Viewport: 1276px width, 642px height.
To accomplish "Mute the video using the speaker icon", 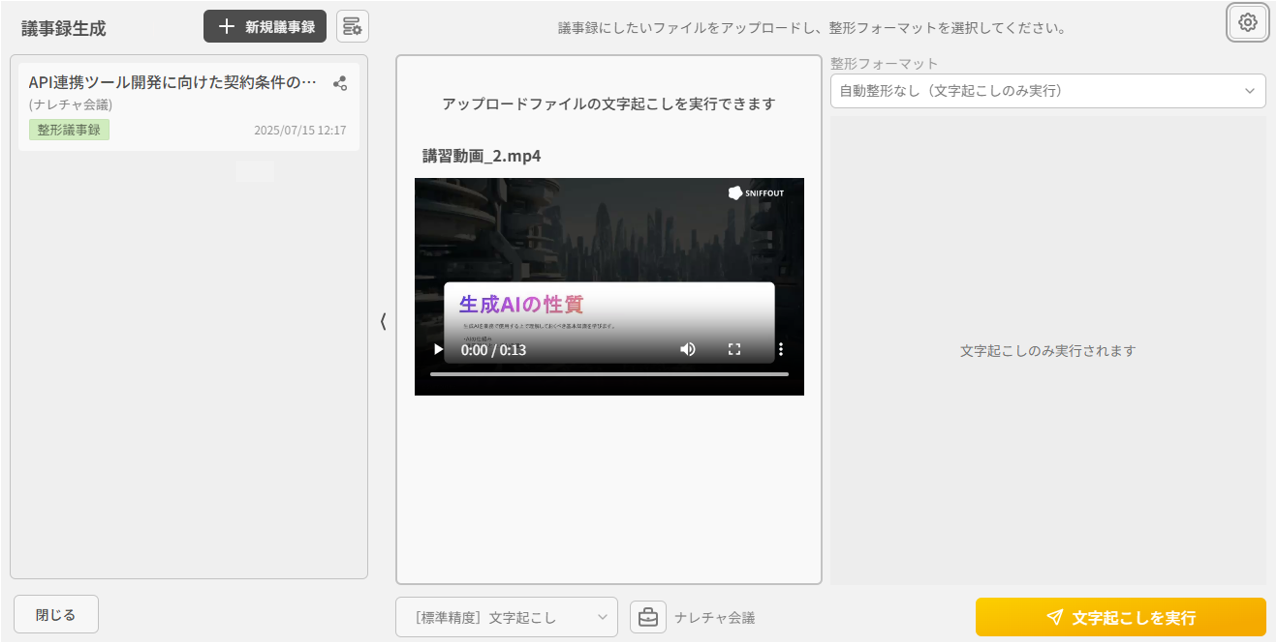I will (688, 349).
